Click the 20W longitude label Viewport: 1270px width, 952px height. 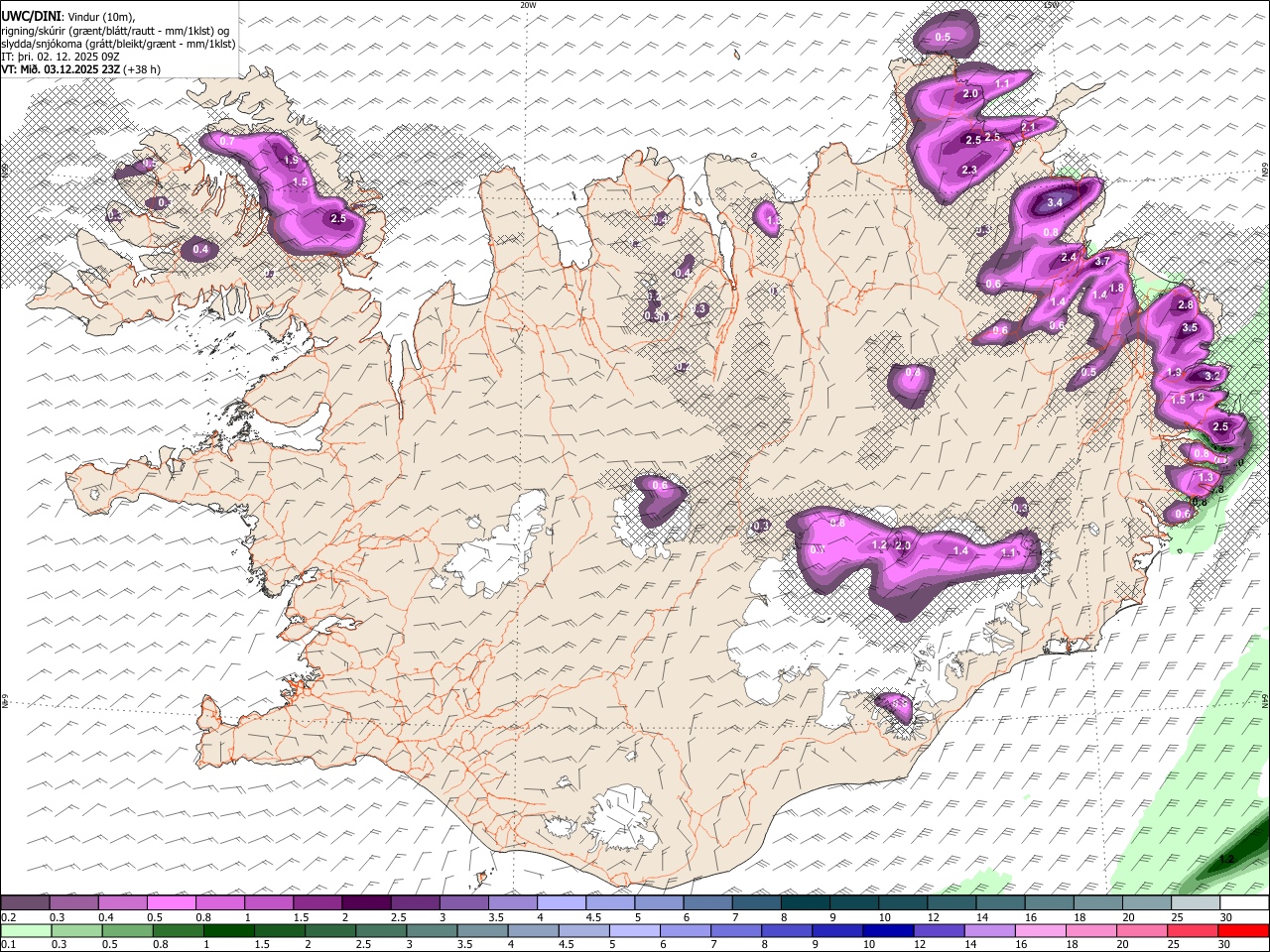click(528, 5)
